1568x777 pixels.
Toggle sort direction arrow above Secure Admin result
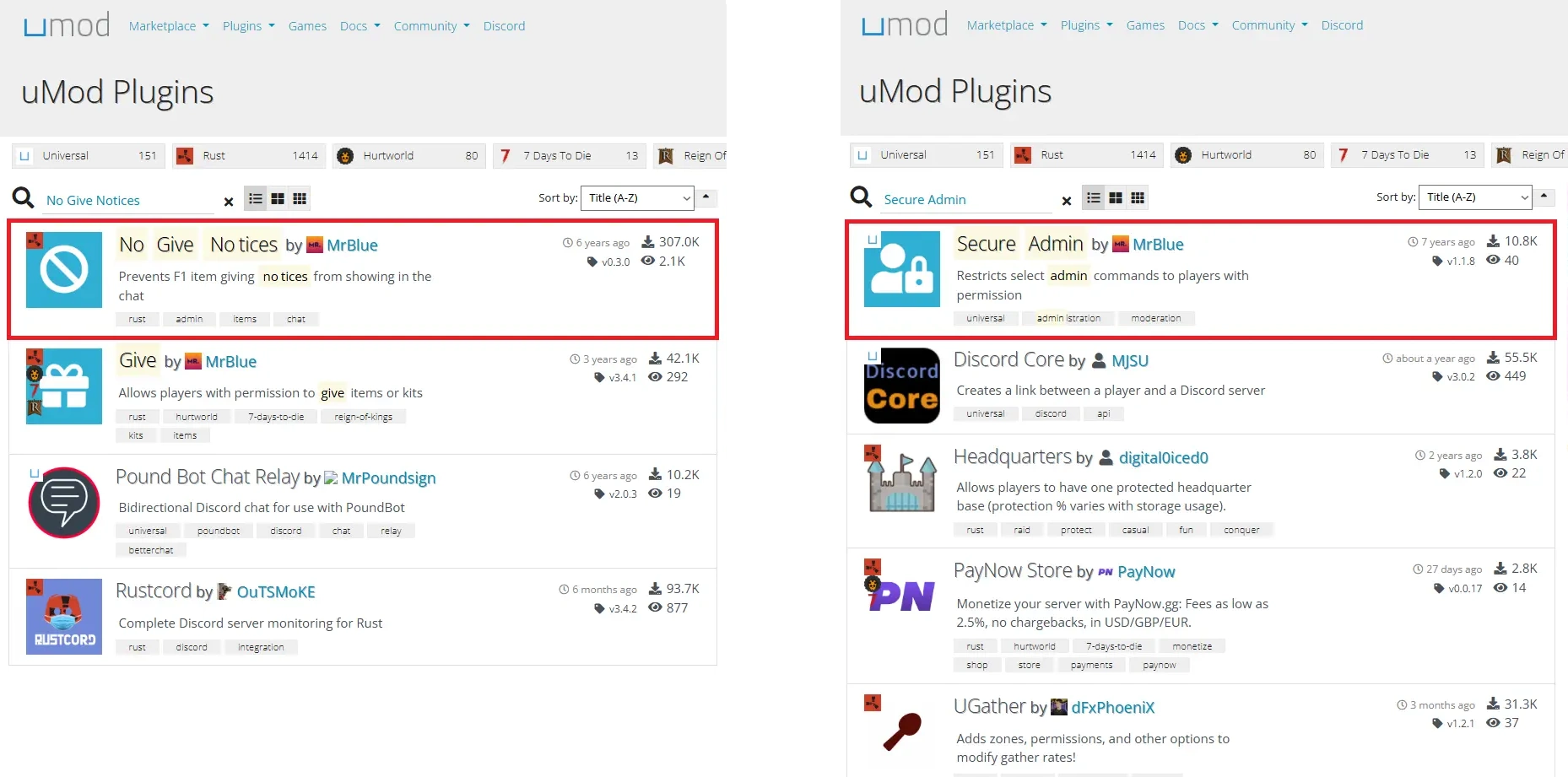coord(1544,197)
